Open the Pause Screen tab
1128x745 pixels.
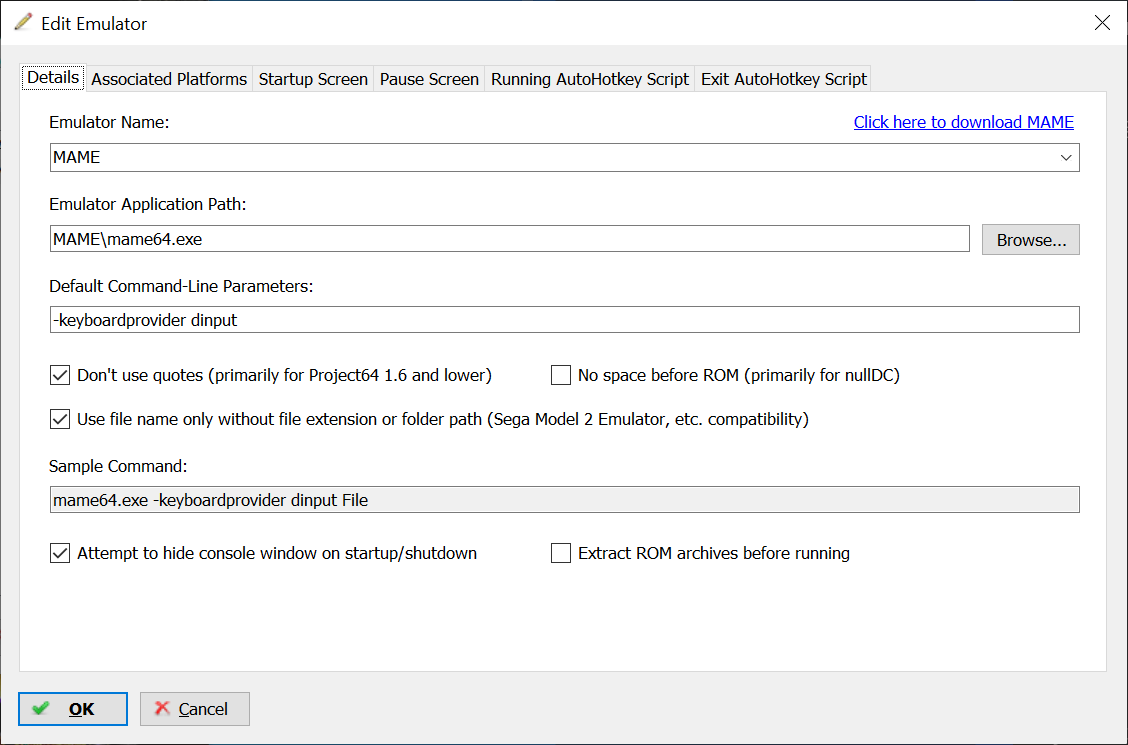[429, 79]
